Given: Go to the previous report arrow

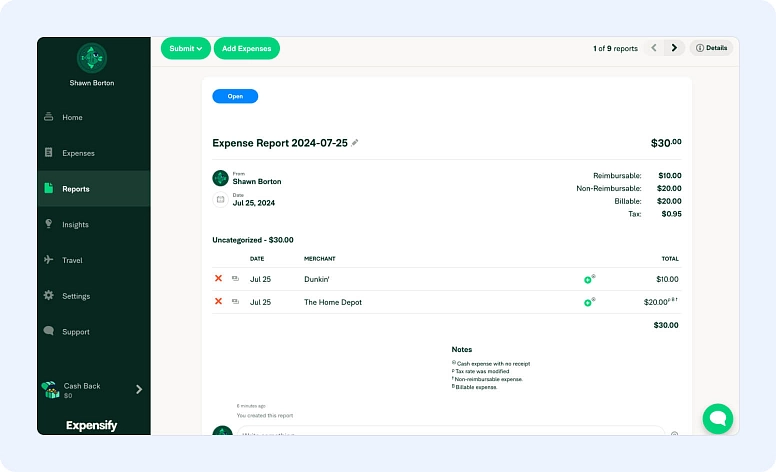Looking at the screenshot, I should (654, 48).
